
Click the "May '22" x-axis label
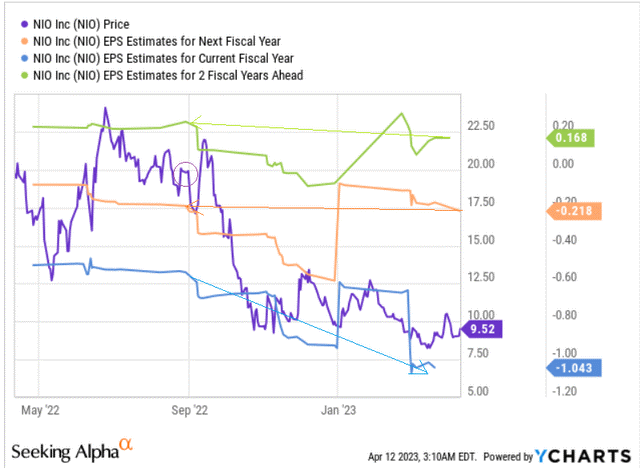click(40, 410)
